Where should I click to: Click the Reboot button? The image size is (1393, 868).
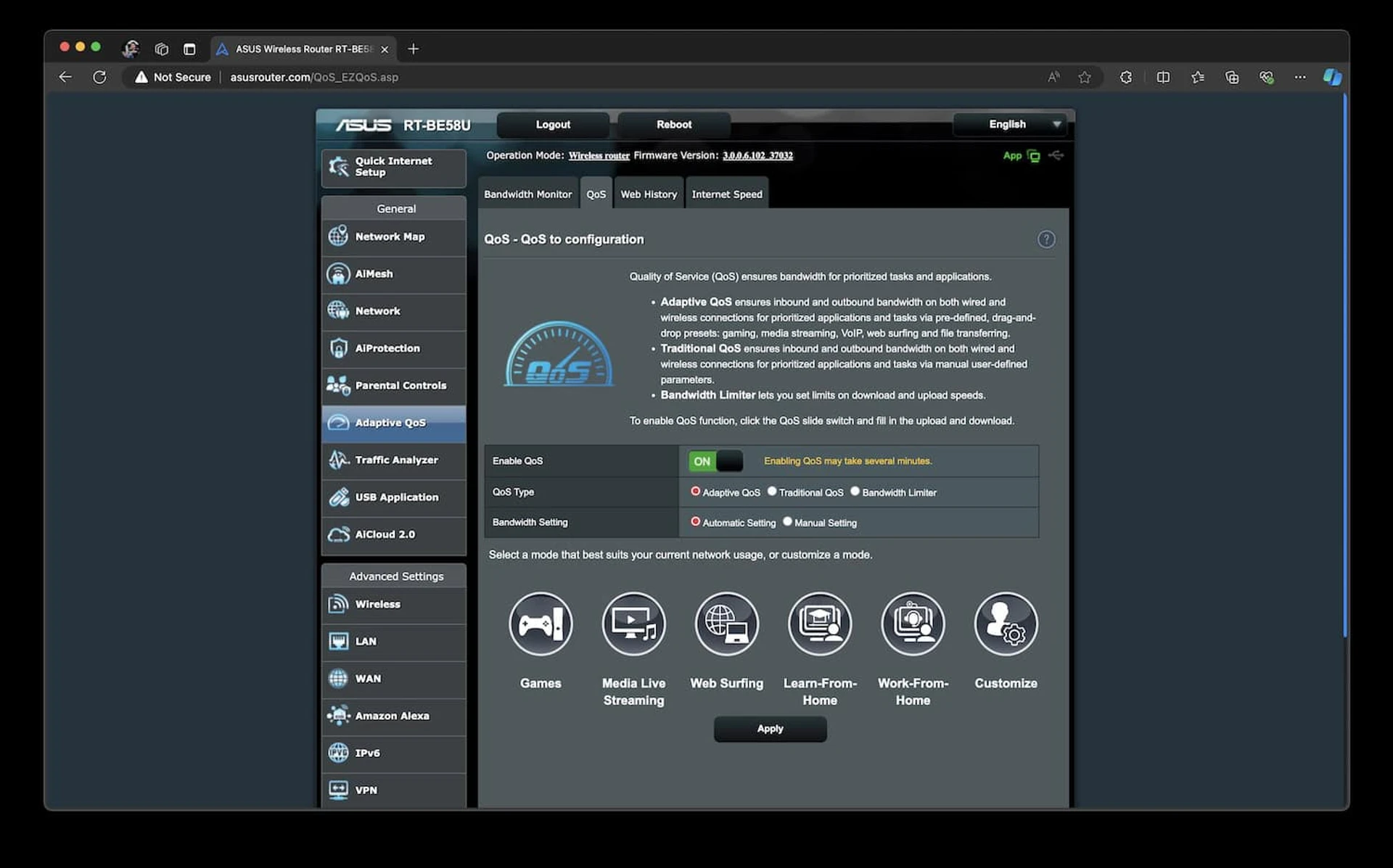pyautogui.click(x=674, y=125)
